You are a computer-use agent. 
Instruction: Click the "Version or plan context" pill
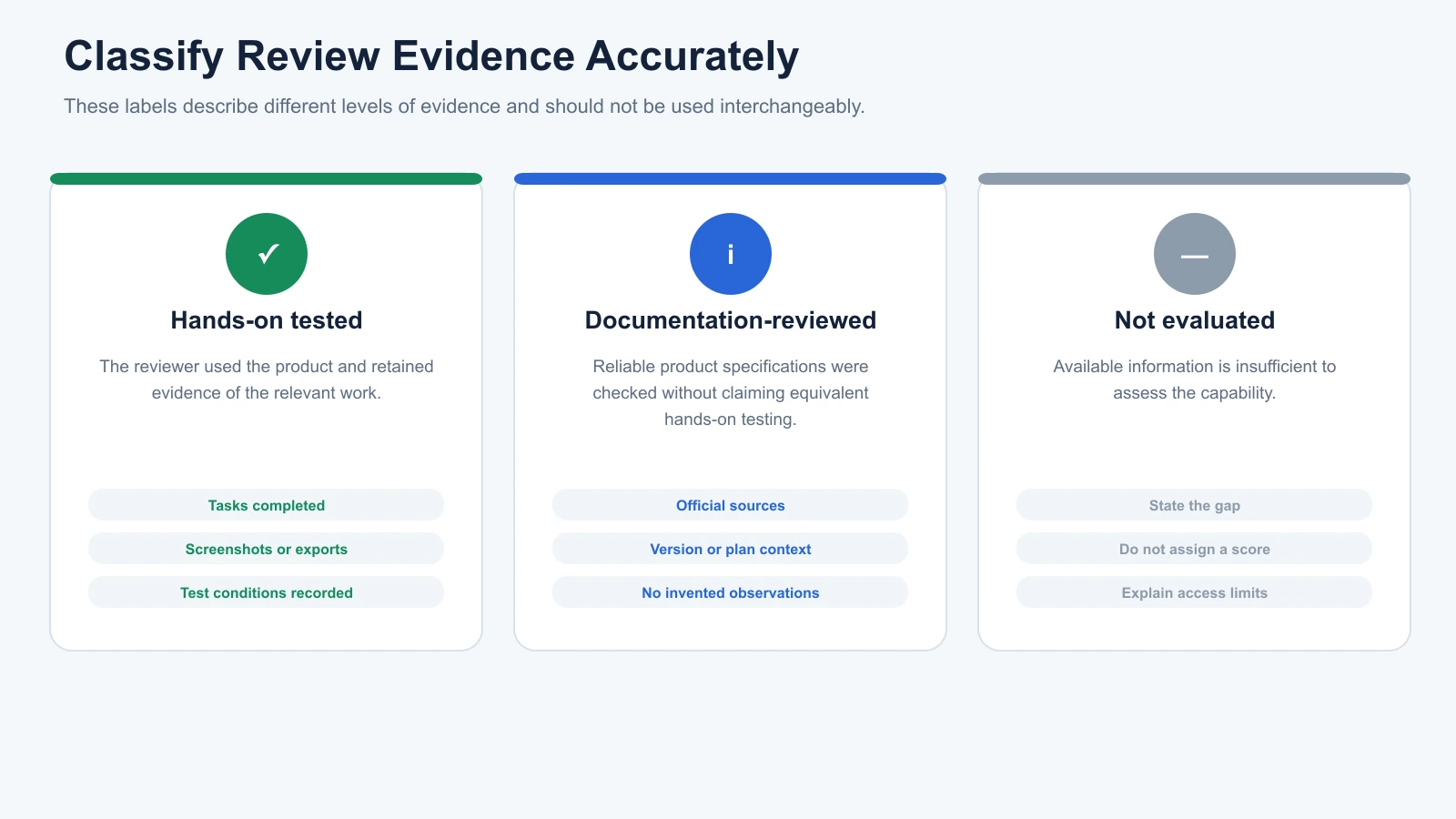(731, 549)
